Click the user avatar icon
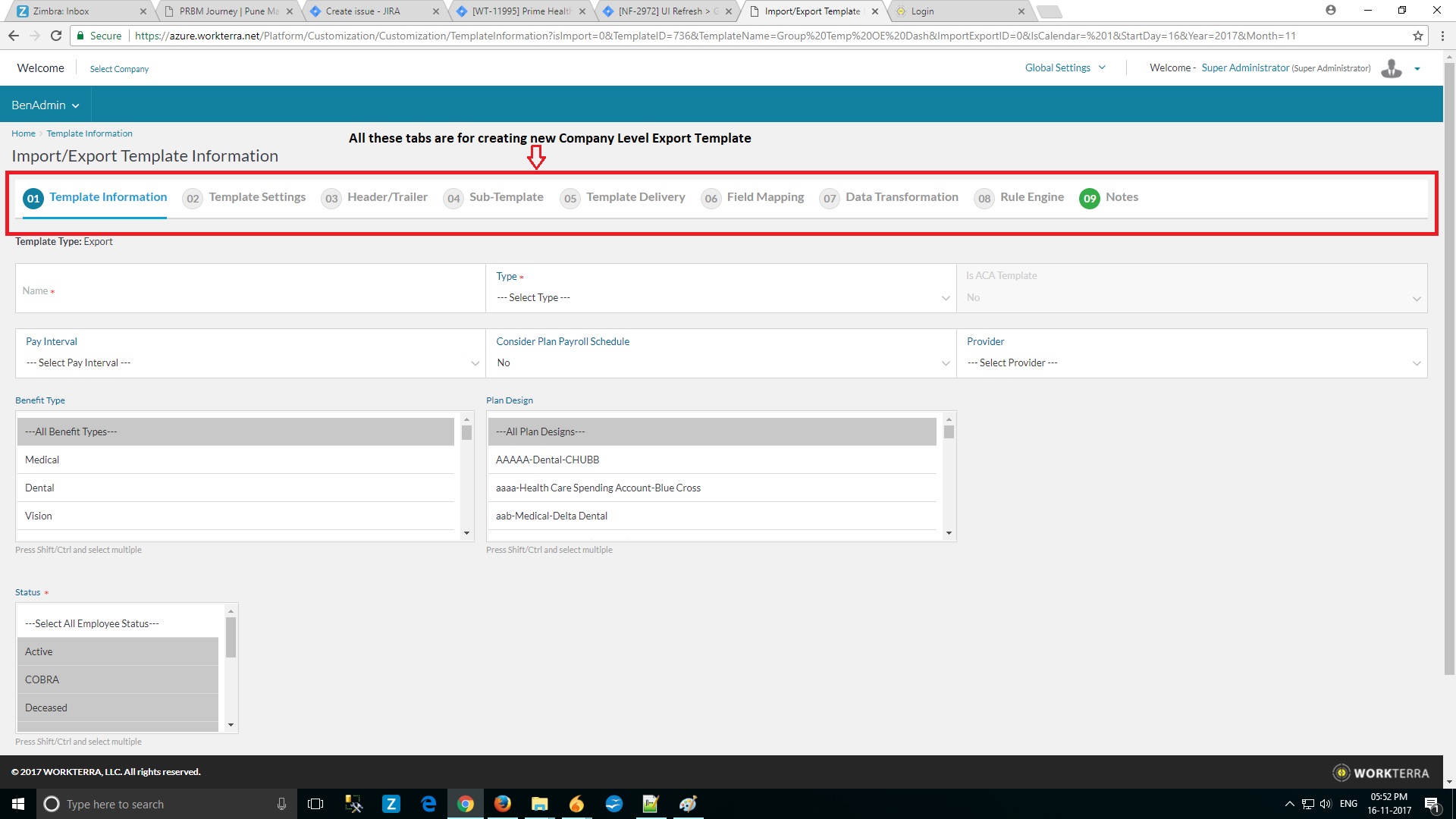The height and width of the screenshot is (819, 1456). 1392,68
